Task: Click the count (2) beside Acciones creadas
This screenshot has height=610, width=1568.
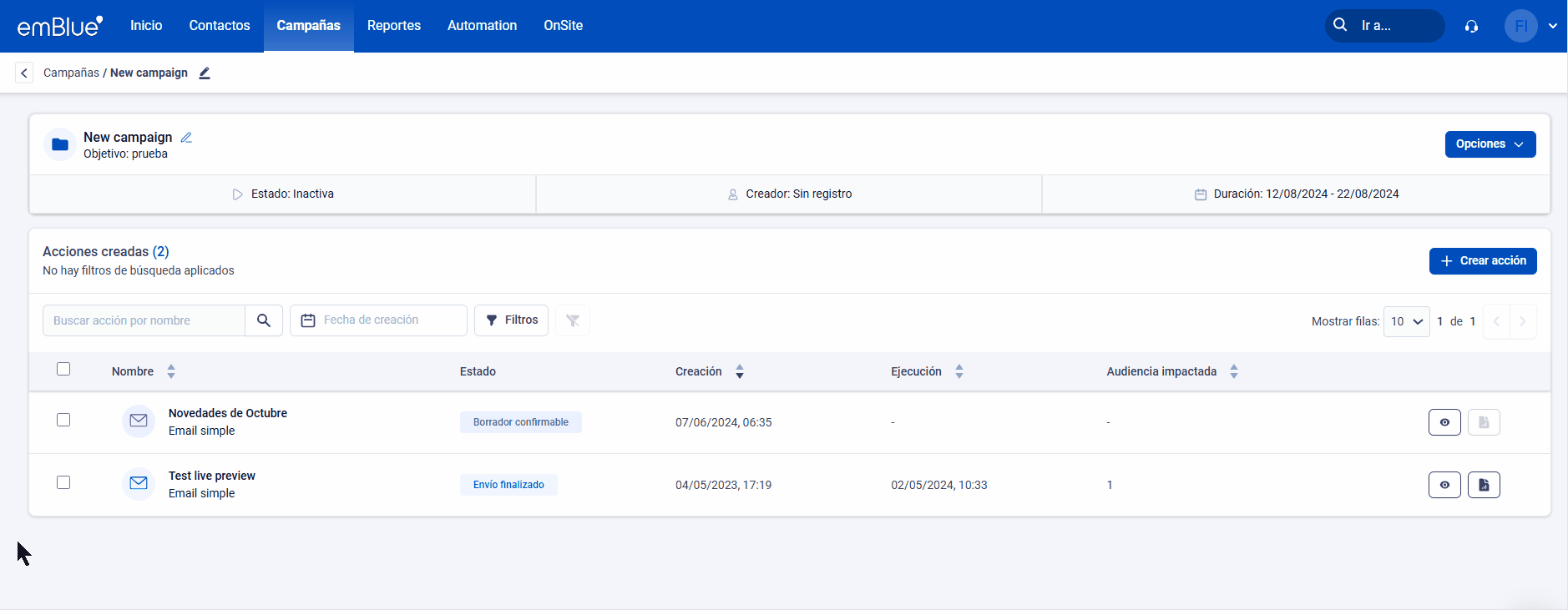Action: [161, 252]
